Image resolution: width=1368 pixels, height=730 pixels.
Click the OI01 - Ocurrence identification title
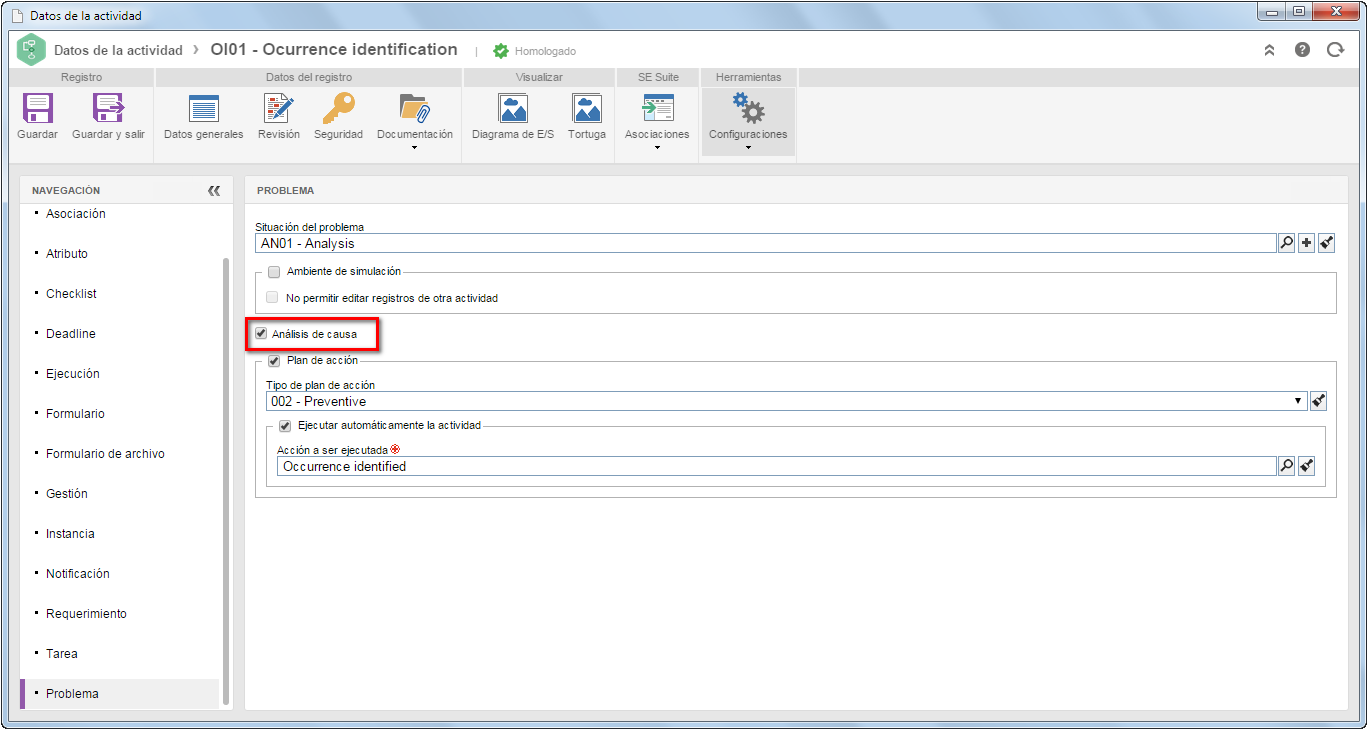334,50
